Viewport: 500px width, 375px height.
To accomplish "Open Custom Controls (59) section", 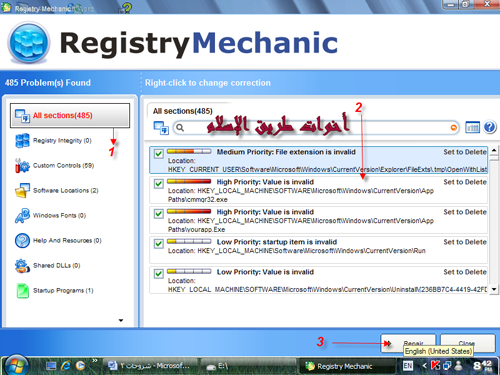I will pyautogui.click(x=63, y=165).
